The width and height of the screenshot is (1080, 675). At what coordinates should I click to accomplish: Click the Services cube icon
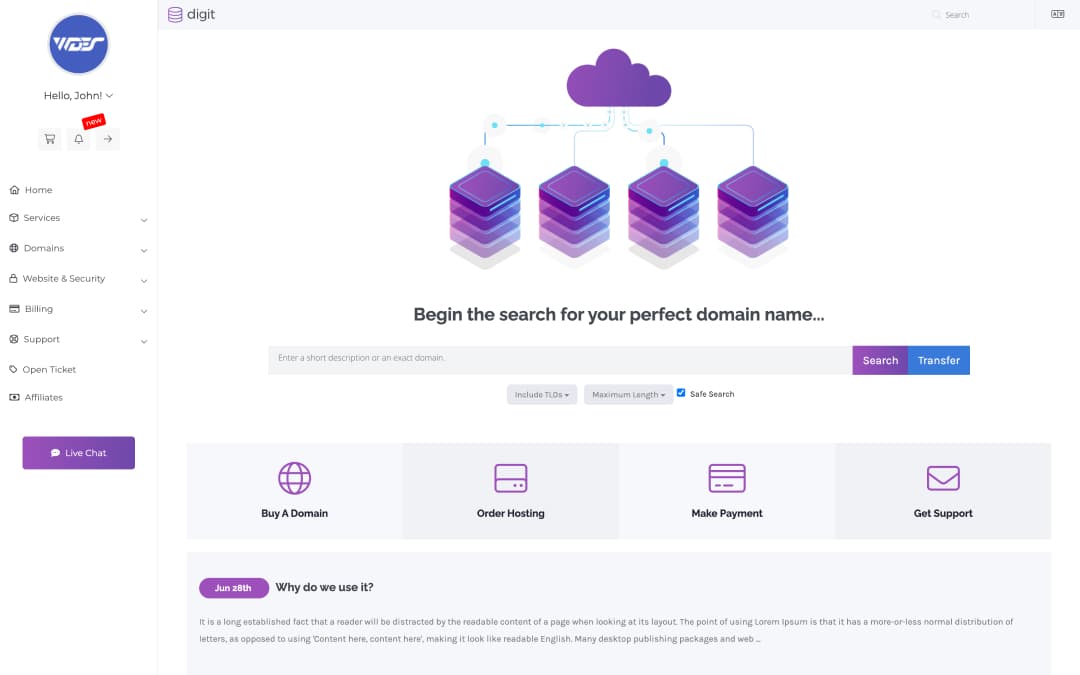(14, 218)
